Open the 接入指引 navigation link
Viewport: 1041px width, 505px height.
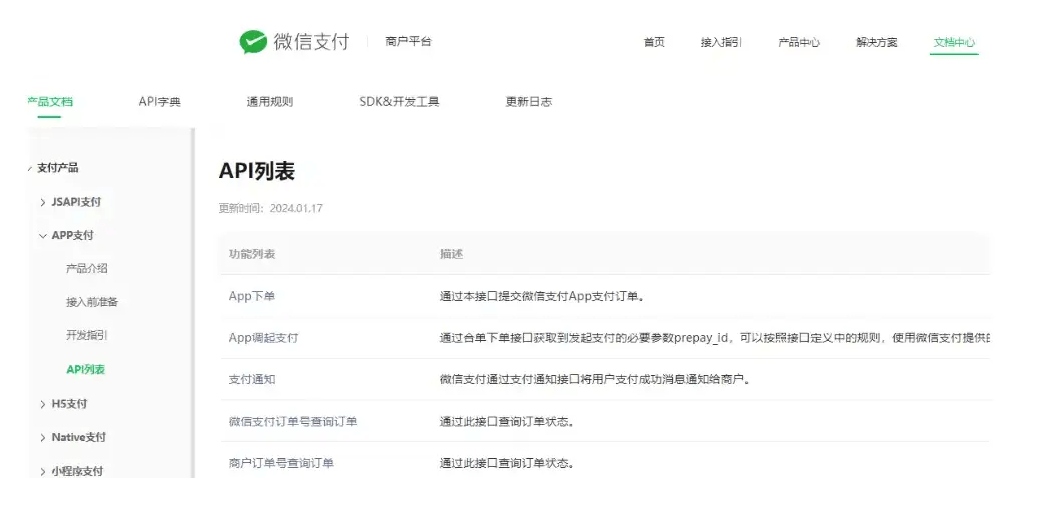click(x=721, y=42)
